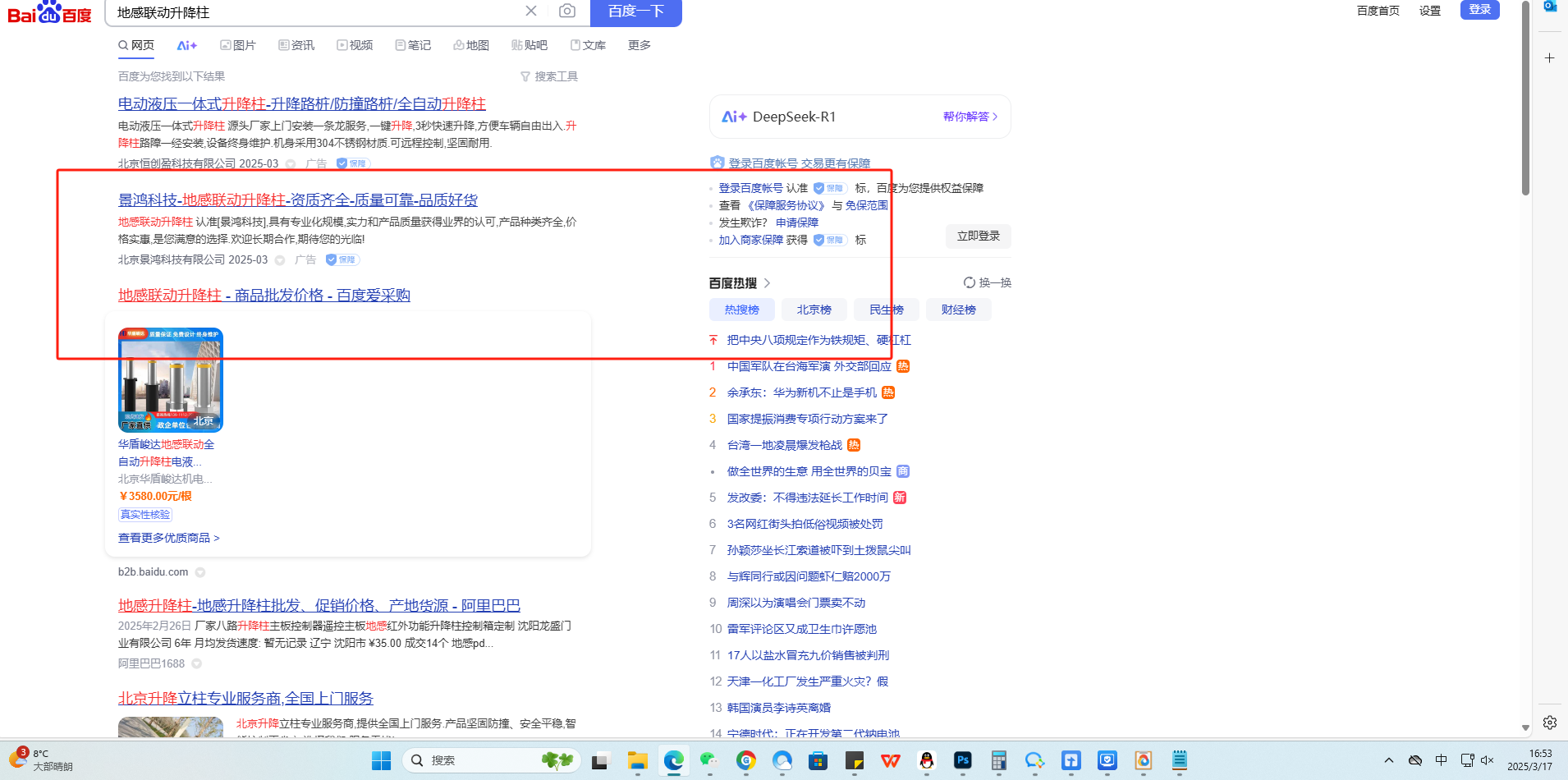Switch to the 图片 search tab
The image size is (1568, 780).
(238, 46)
